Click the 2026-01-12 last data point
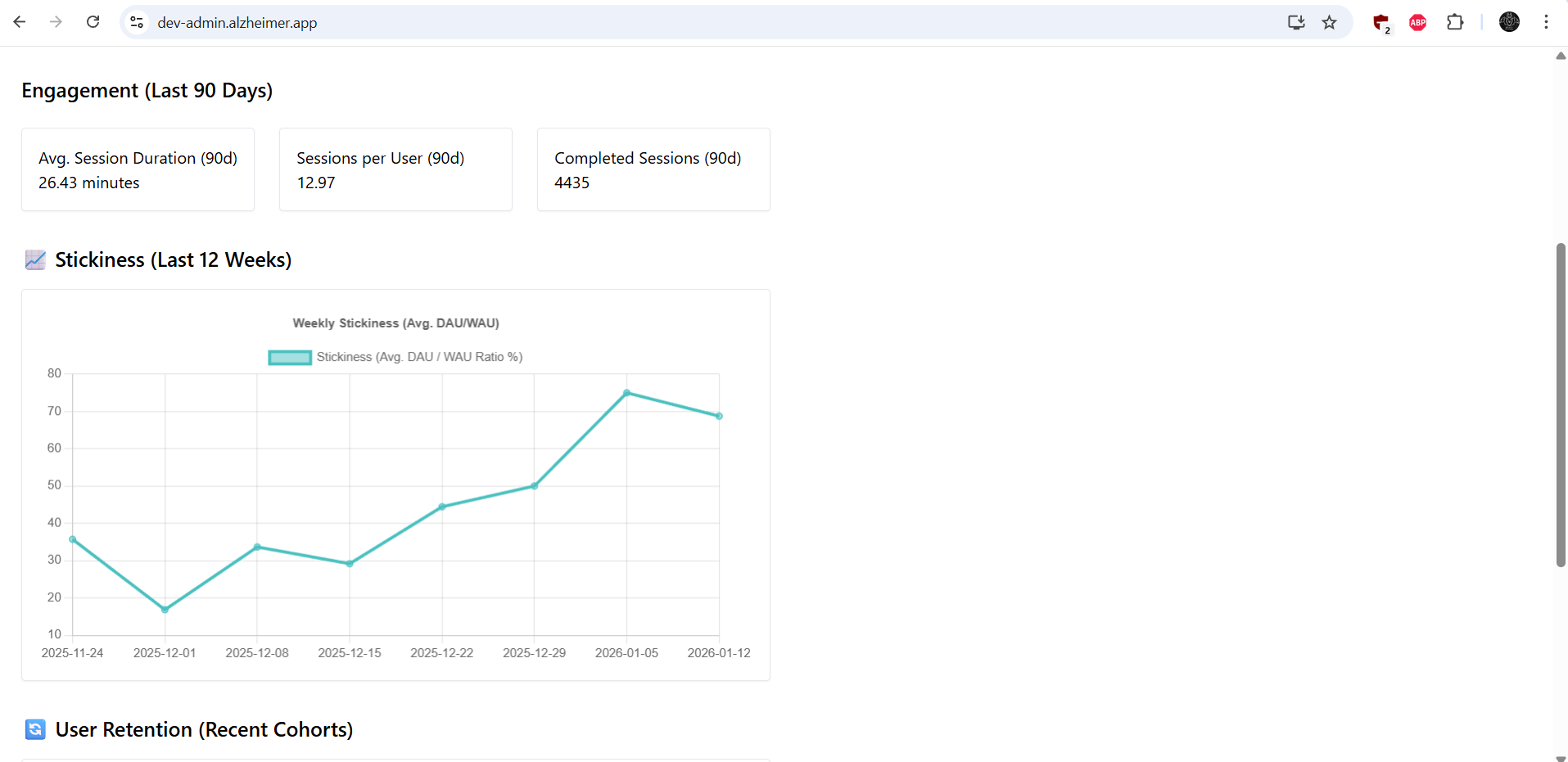Screen dimensions: 1568x762 pyautogui.click(x=719, y=416)
